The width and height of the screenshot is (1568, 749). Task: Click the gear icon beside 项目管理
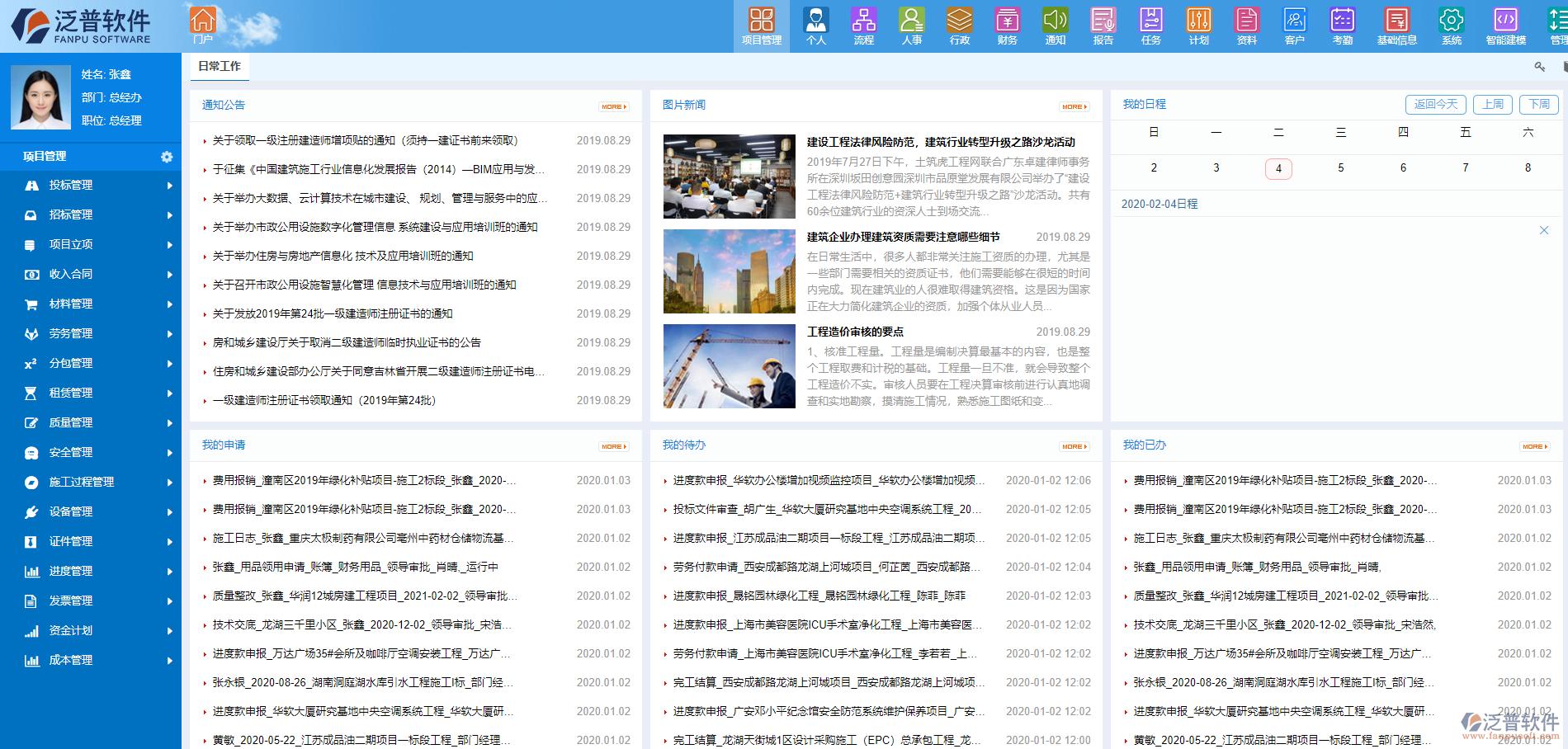[168, 156]
